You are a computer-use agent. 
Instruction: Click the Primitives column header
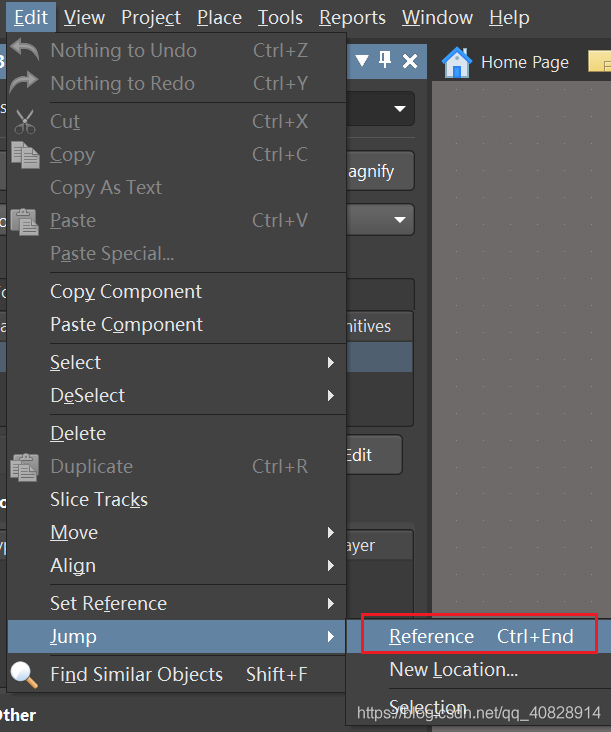tap(379, 326)
